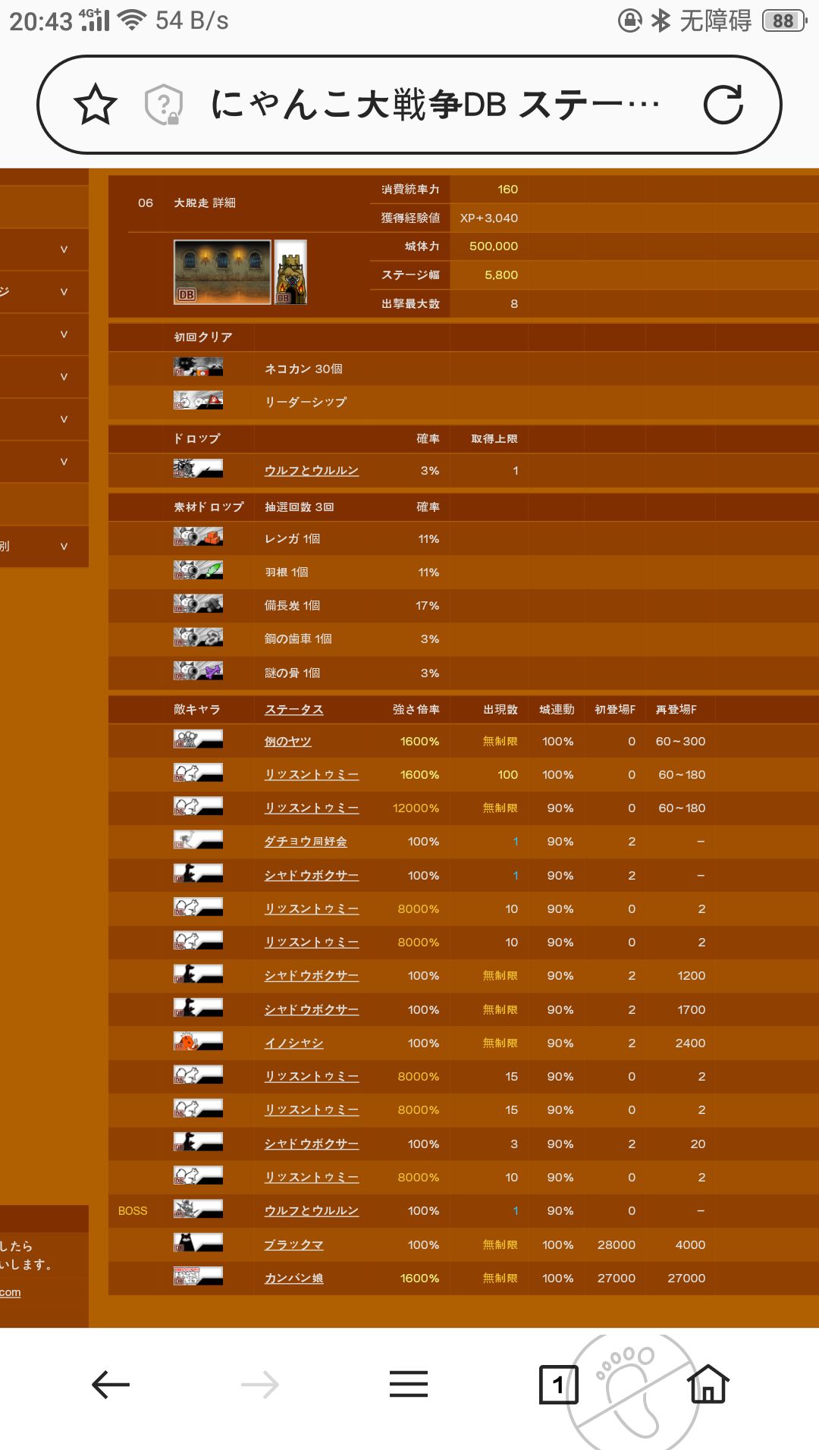The image size is (819, 1456).
Task: Select the 抽選回数 3回 text
Action: tap(300, 507)
